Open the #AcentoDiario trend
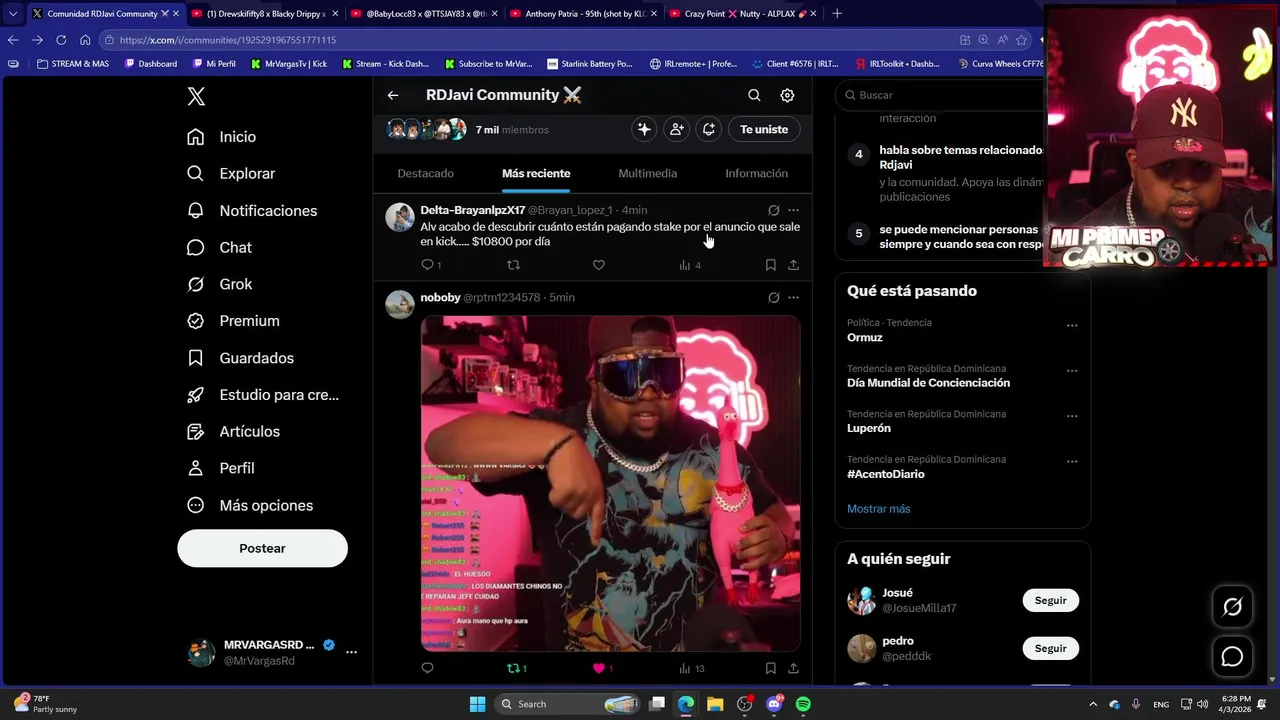 click(885, 474)
